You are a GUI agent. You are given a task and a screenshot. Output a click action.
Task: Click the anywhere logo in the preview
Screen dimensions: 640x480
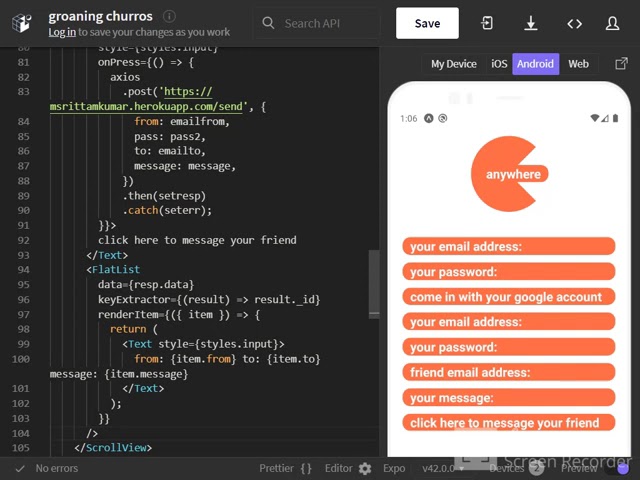pyautogui.click(x=509, y=174)
